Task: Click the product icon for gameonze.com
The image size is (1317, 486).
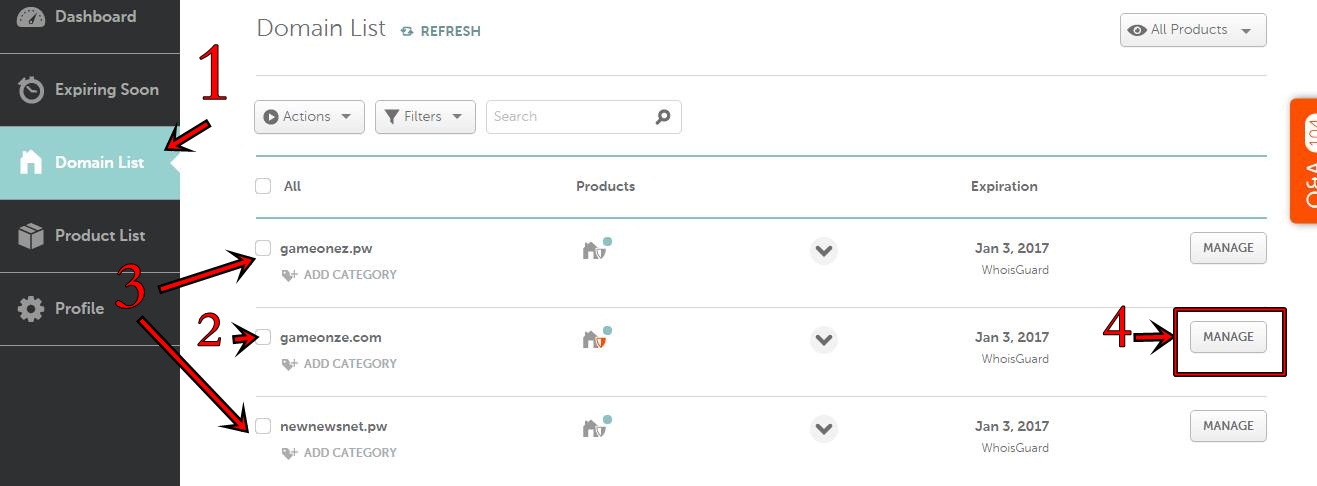Action: (594, 339)
